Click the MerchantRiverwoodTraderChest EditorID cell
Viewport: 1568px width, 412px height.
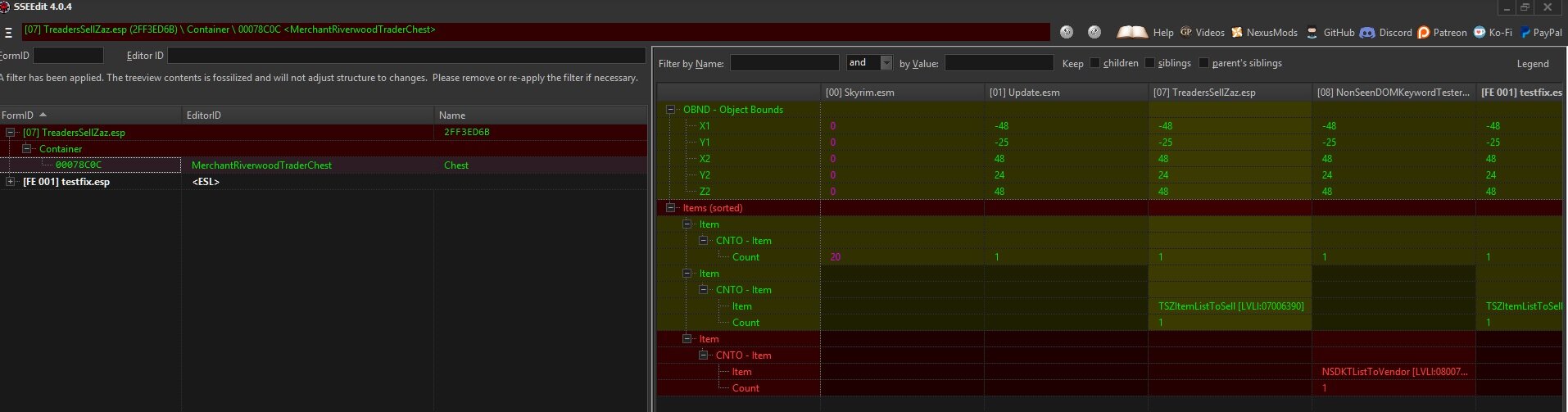pos(261,165)
